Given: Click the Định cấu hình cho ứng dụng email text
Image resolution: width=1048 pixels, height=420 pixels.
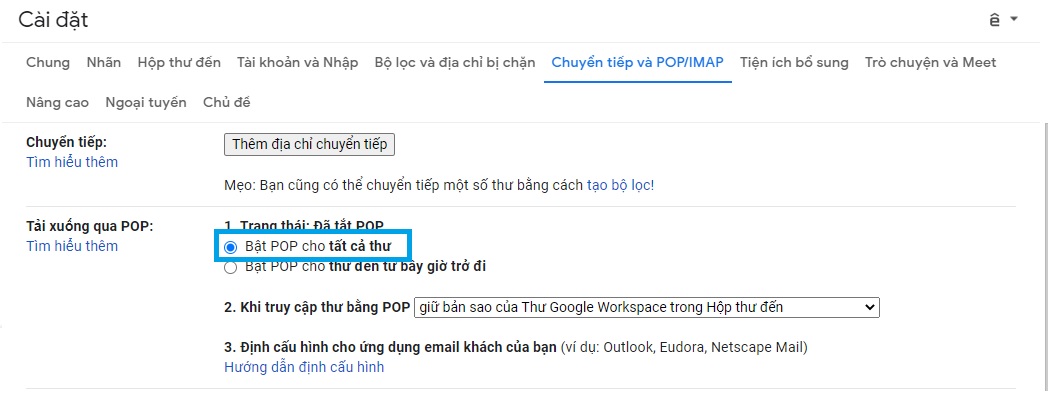Looking at the screenshot, I should [x=390, y=348].
